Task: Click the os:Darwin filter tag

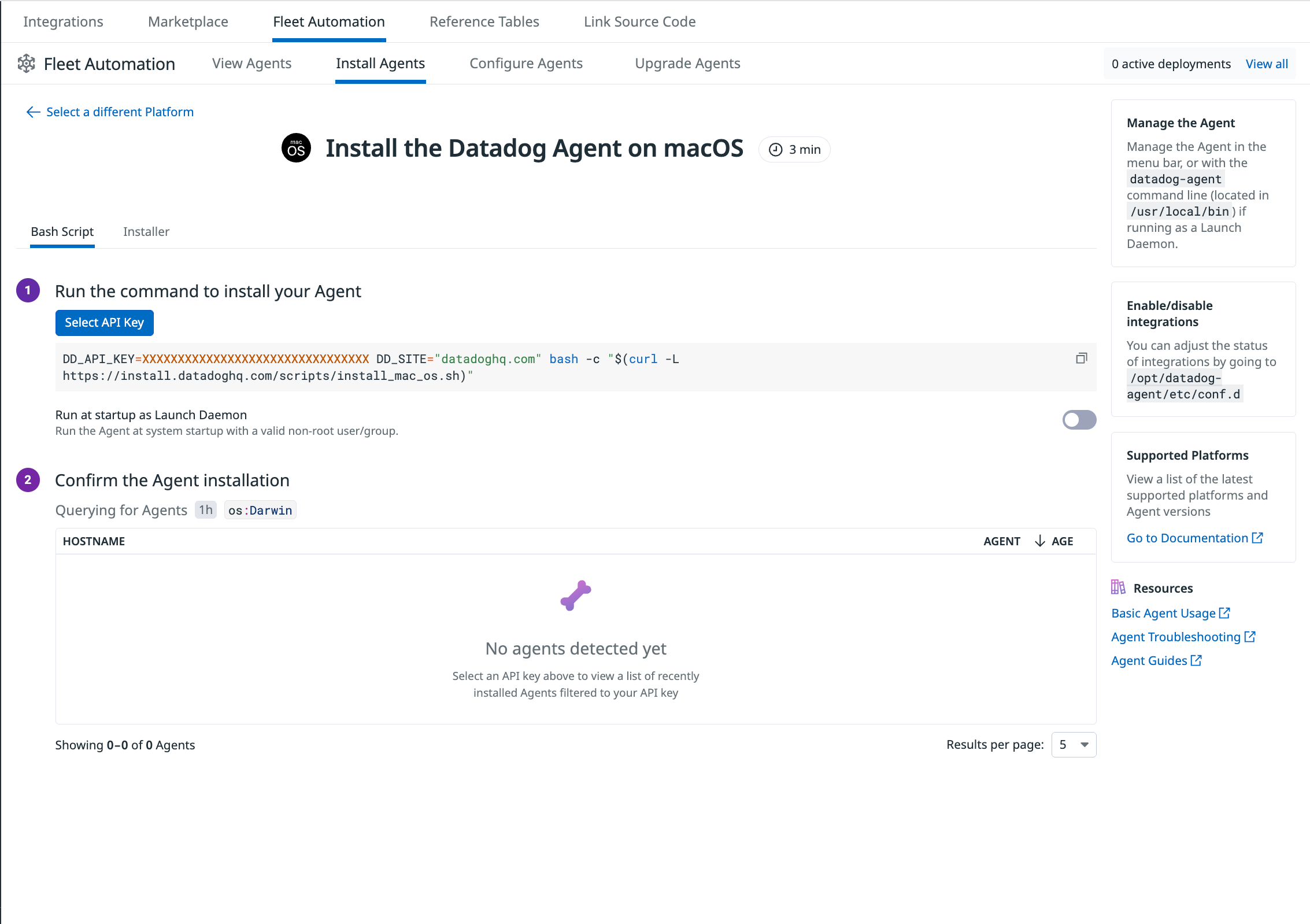Action: point(260,510)
